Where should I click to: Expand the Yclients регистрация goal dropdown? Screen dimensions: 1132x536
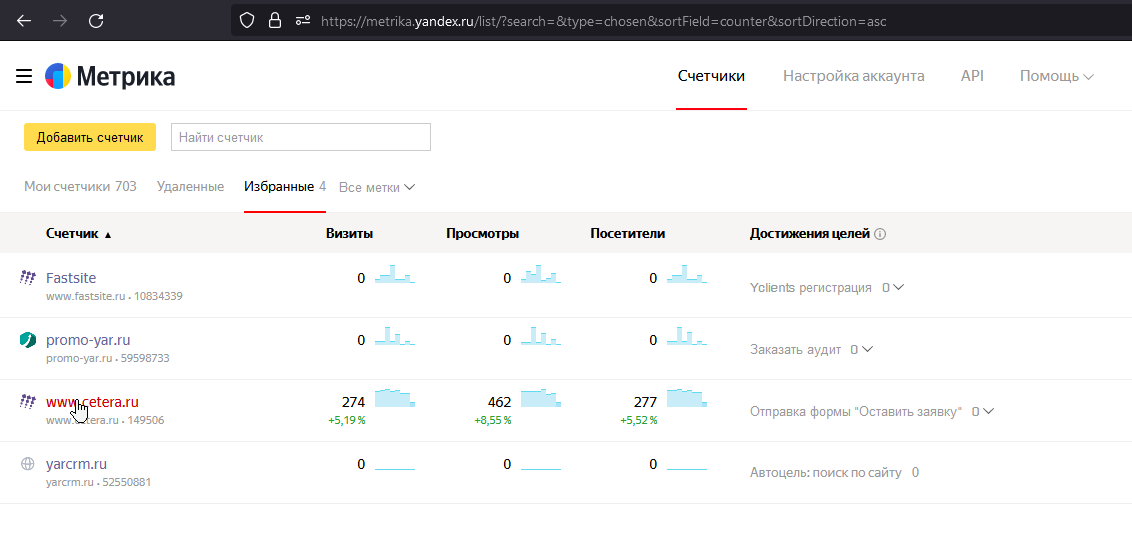pos(893,288)
